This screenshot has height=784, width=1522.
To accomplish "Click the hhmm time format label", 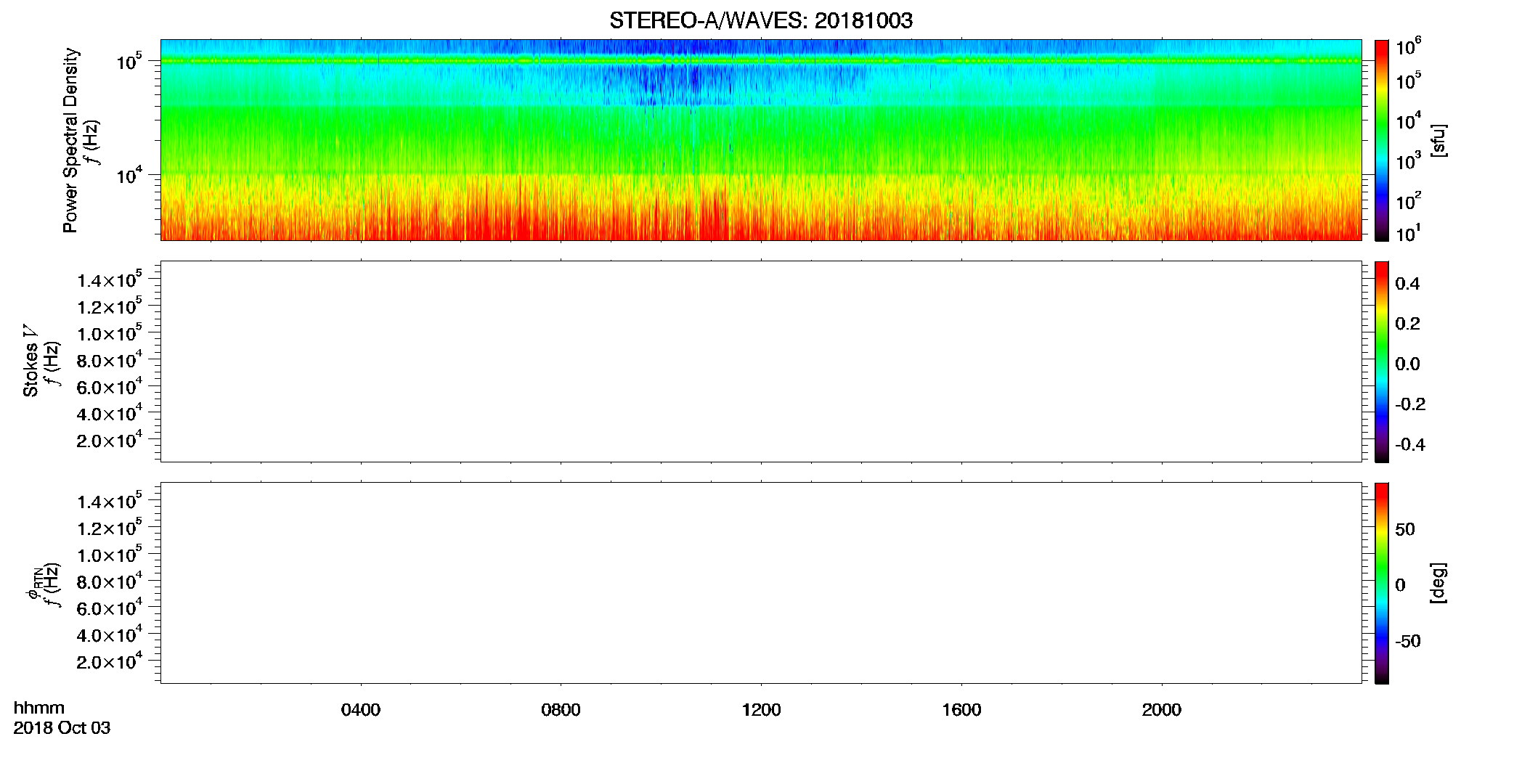I will click(39, 709).
